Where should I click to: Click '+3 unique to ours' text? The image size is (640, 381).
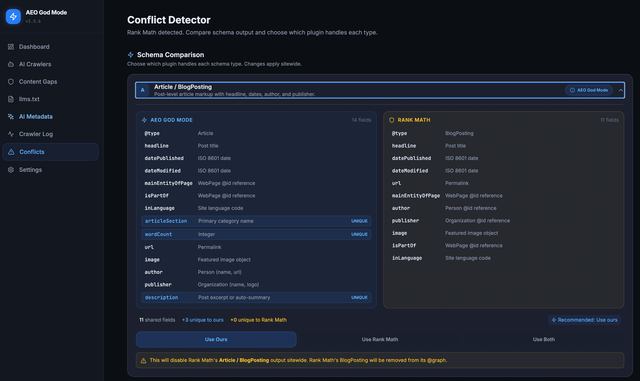pyautogui.click(x=202, y=320)
